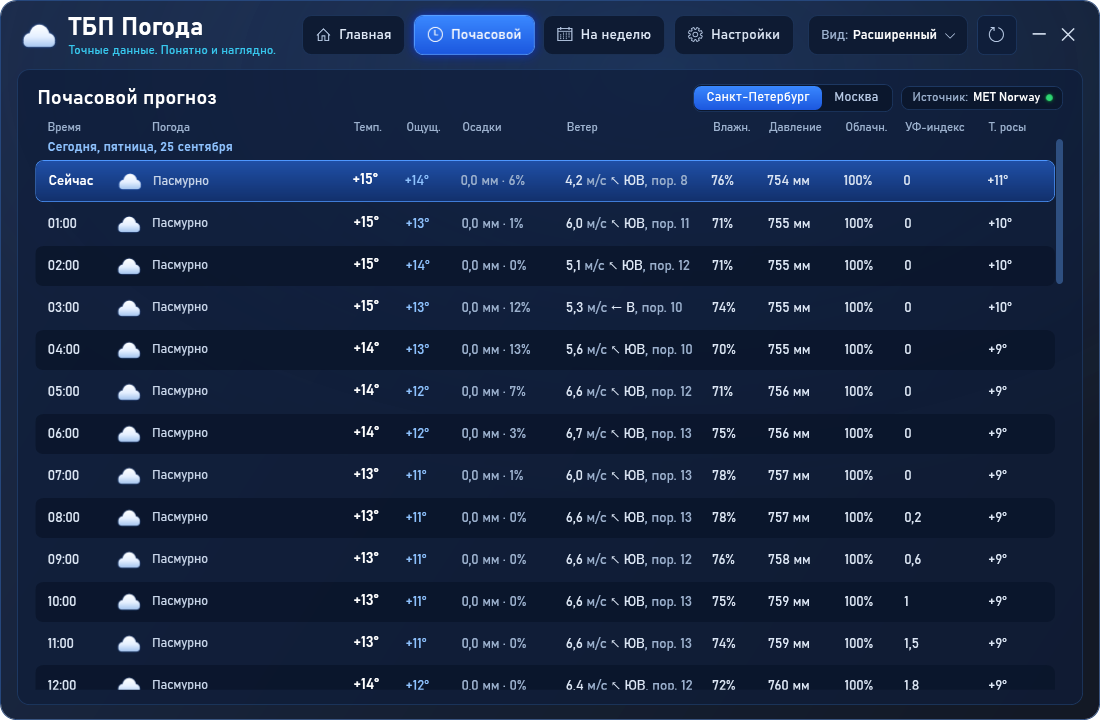Image resolution: width=1100 pixels, height=720 pixels.
Task: Select the Москва city toggle
Action: point(856,97)
